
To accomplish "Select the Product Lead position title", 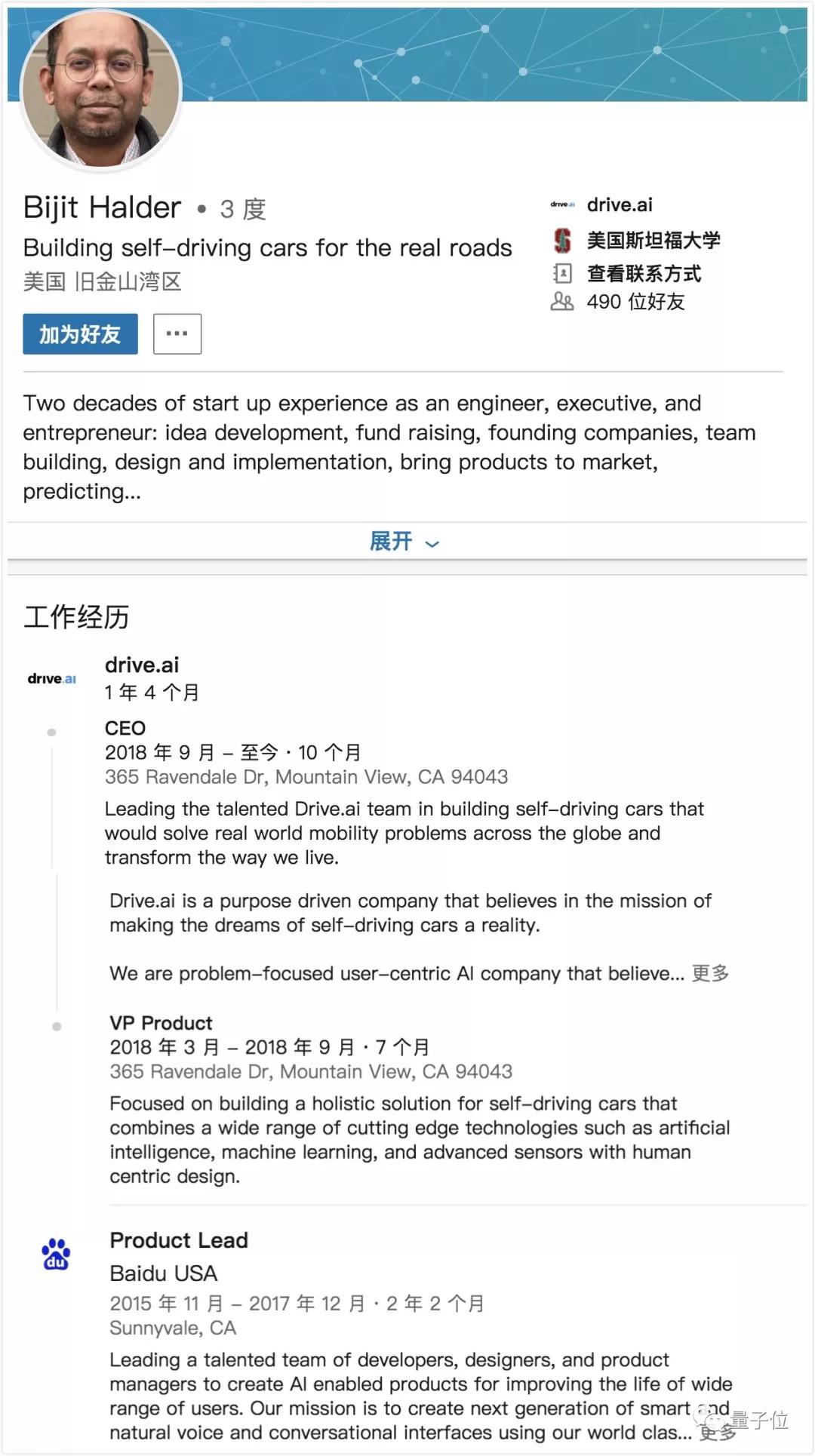I will [x=179, y=1240].
